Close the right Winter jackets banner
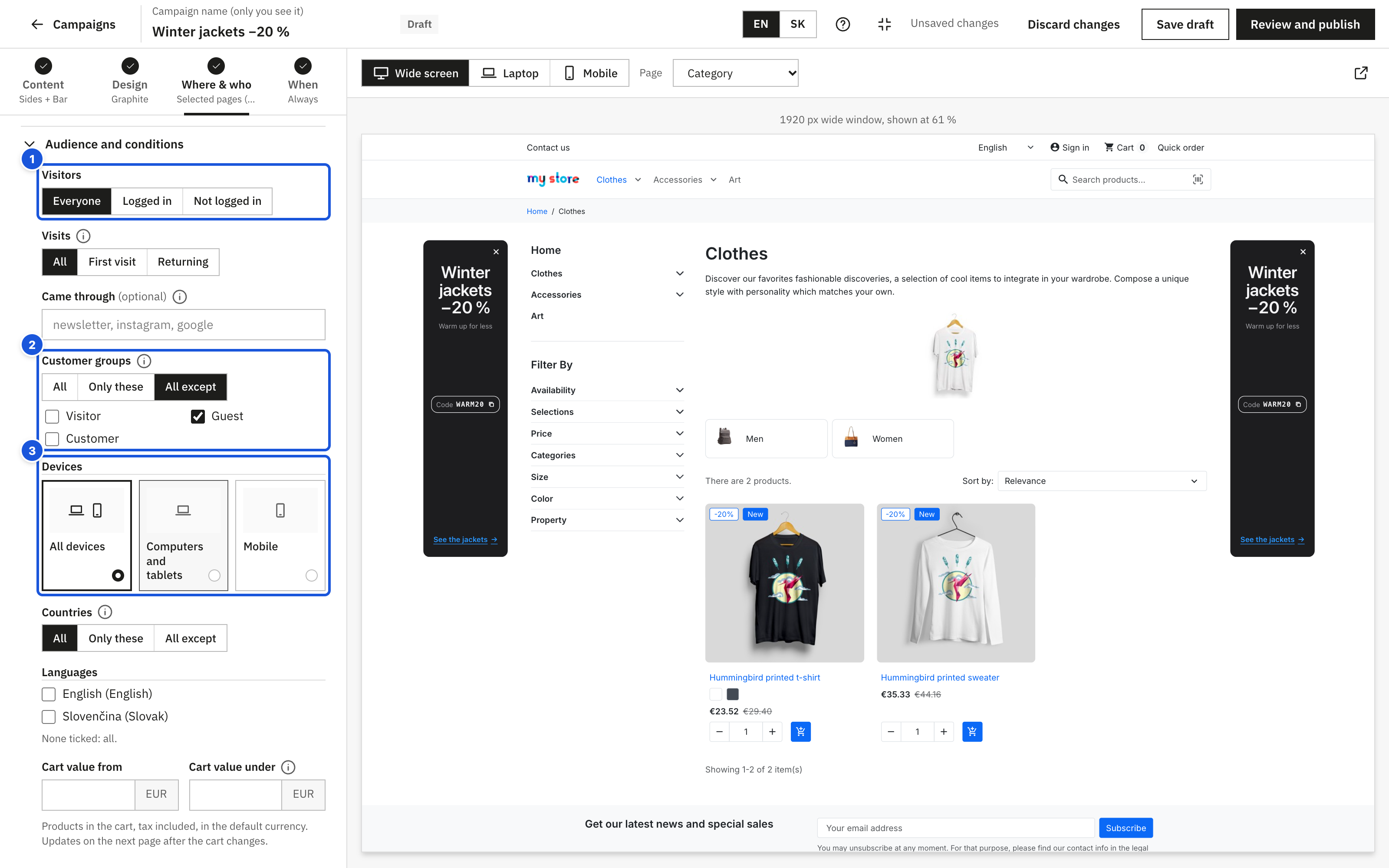 (1303, 252)
